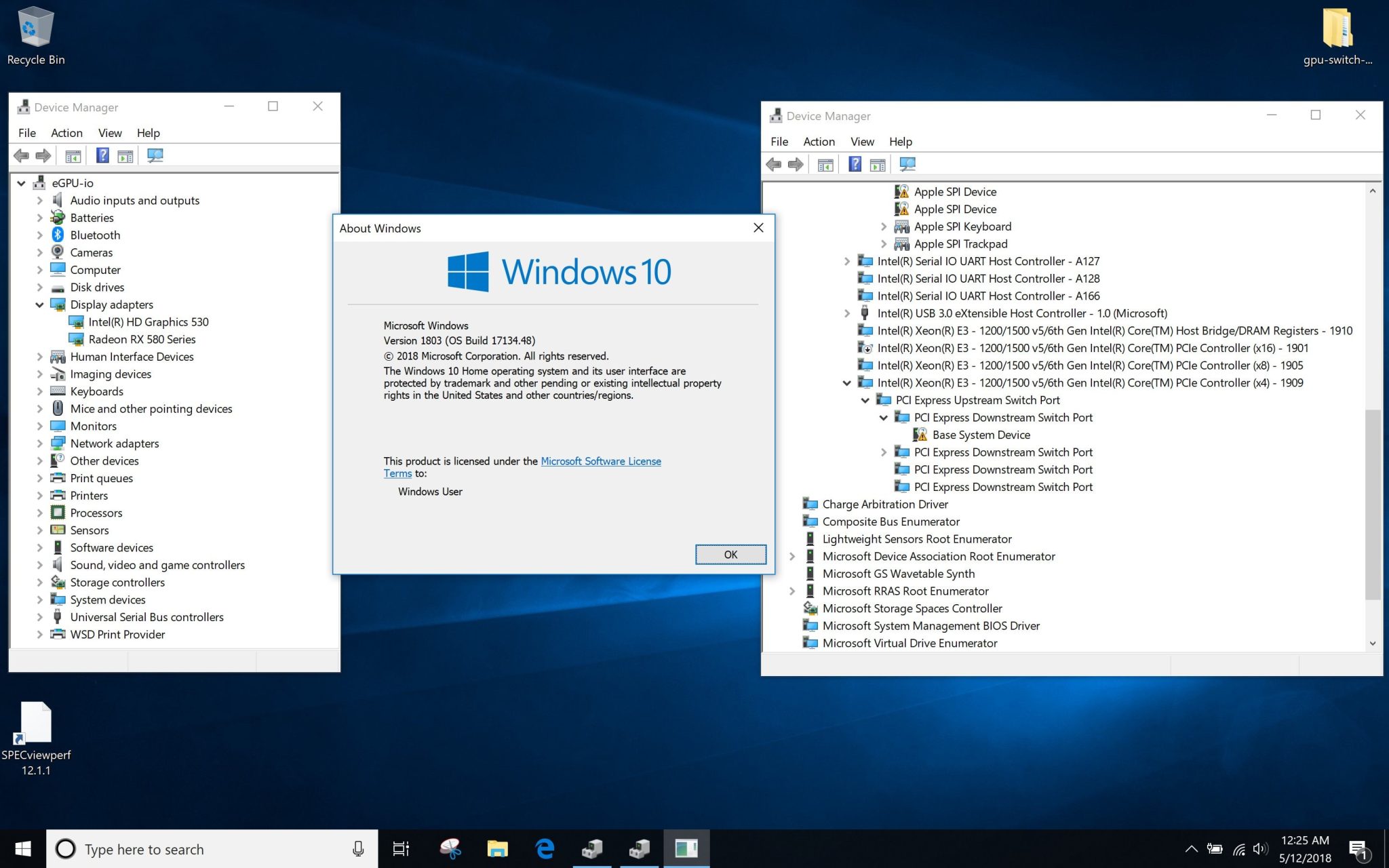Open View menu in right Device Manager
This screenshot has width=1389, height=868.
click(862, 142)
